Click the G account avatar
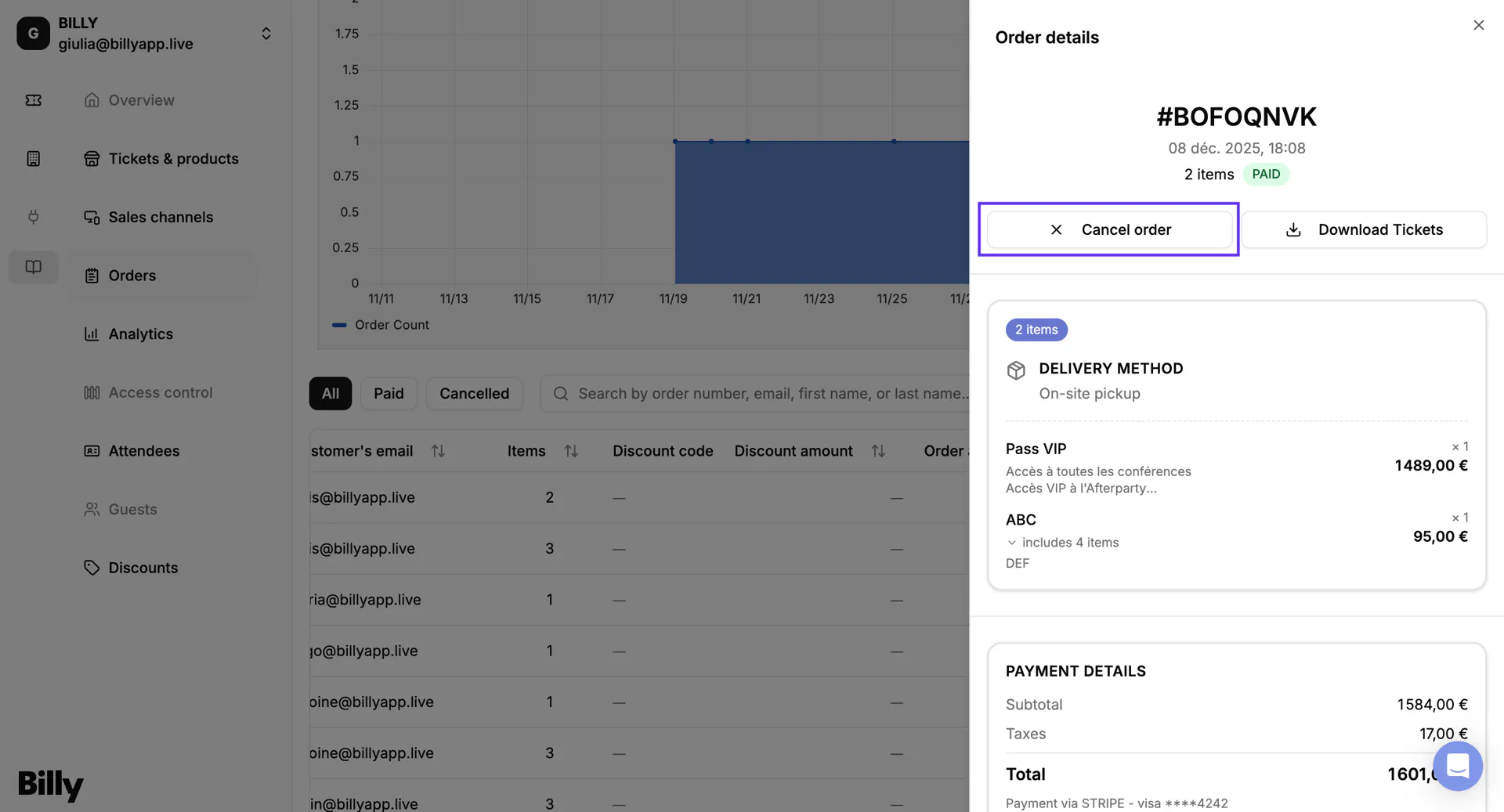 (33, 34)
